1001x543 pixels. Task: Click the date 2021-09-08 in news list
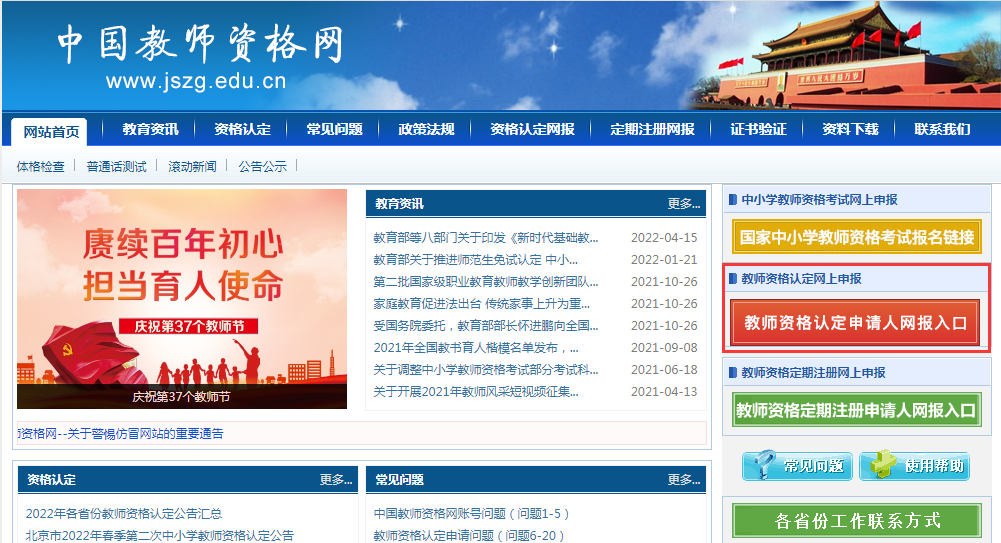pyautogui.click(x=664, y=348)
